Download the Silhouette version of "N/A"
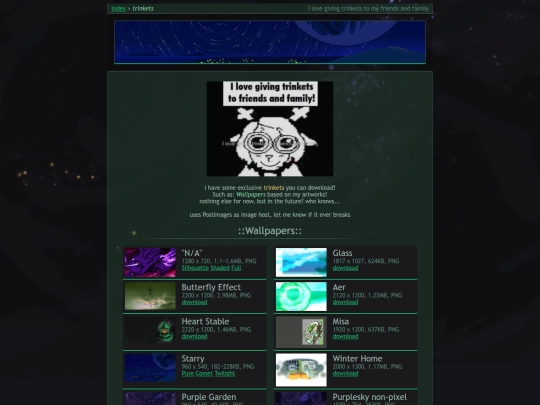The width and height of the screenshot is (540, 405). pyautogui.click(x=195, y=268)
